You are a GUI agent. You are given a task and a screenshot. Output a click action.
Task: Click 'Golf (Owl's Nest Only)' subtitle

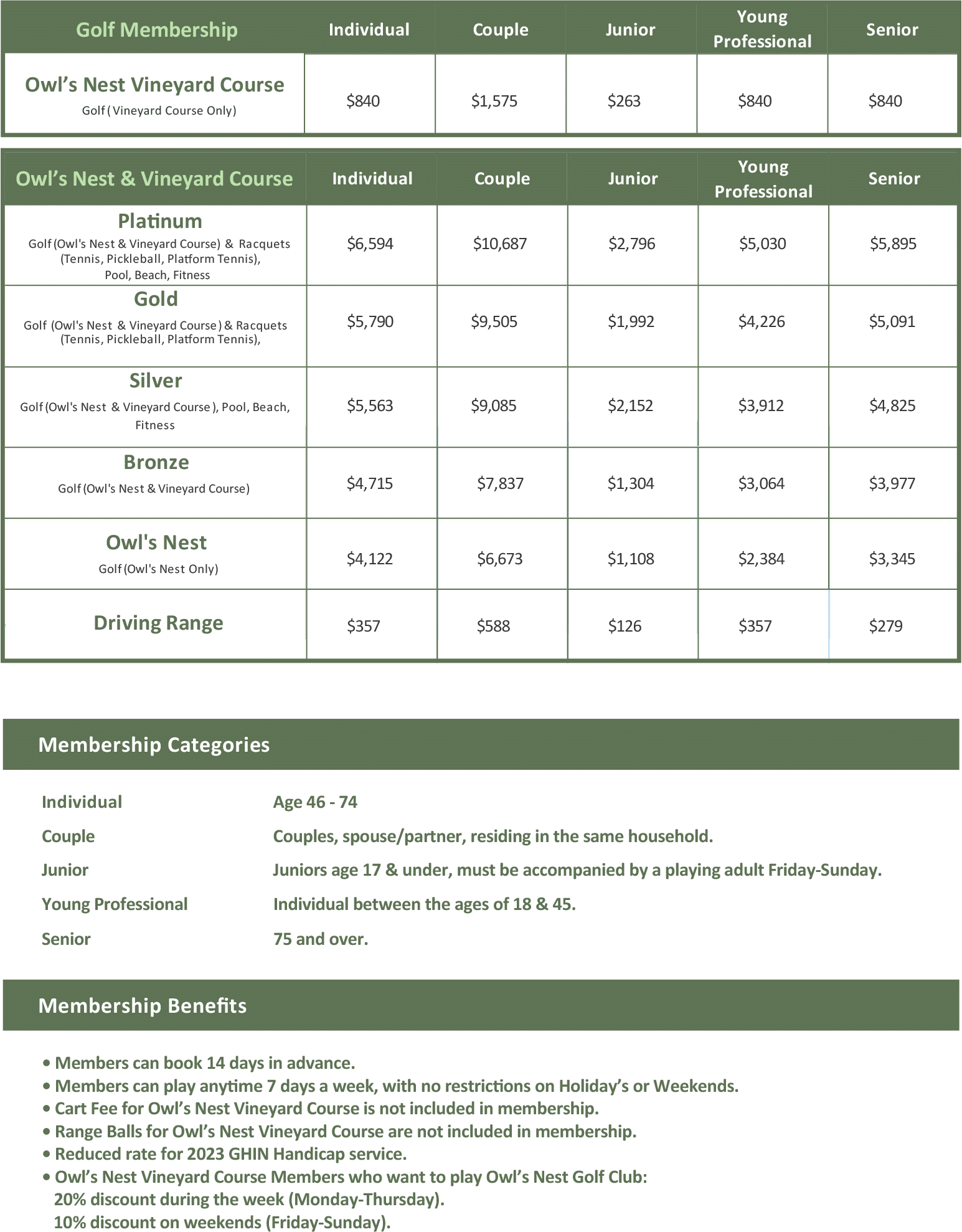pyautogui.click(x=159, y=569)
